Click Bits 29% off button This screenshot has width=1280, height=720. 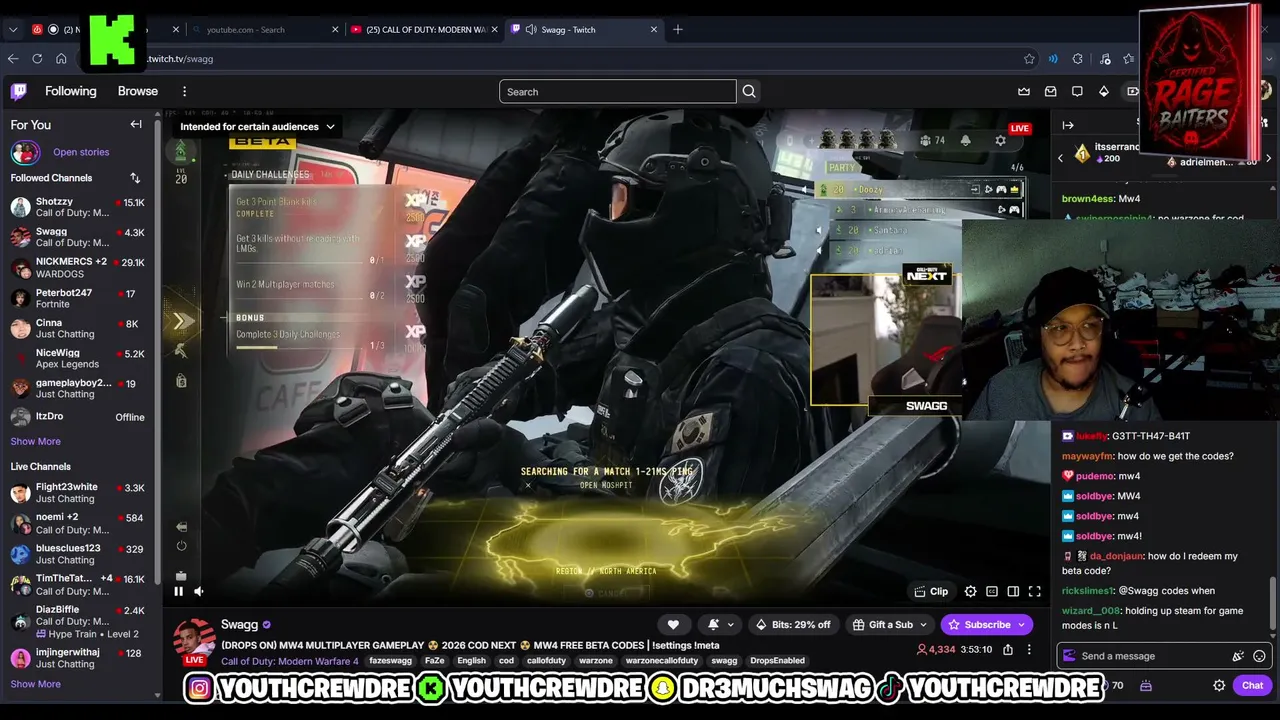[x=794, y=624]
